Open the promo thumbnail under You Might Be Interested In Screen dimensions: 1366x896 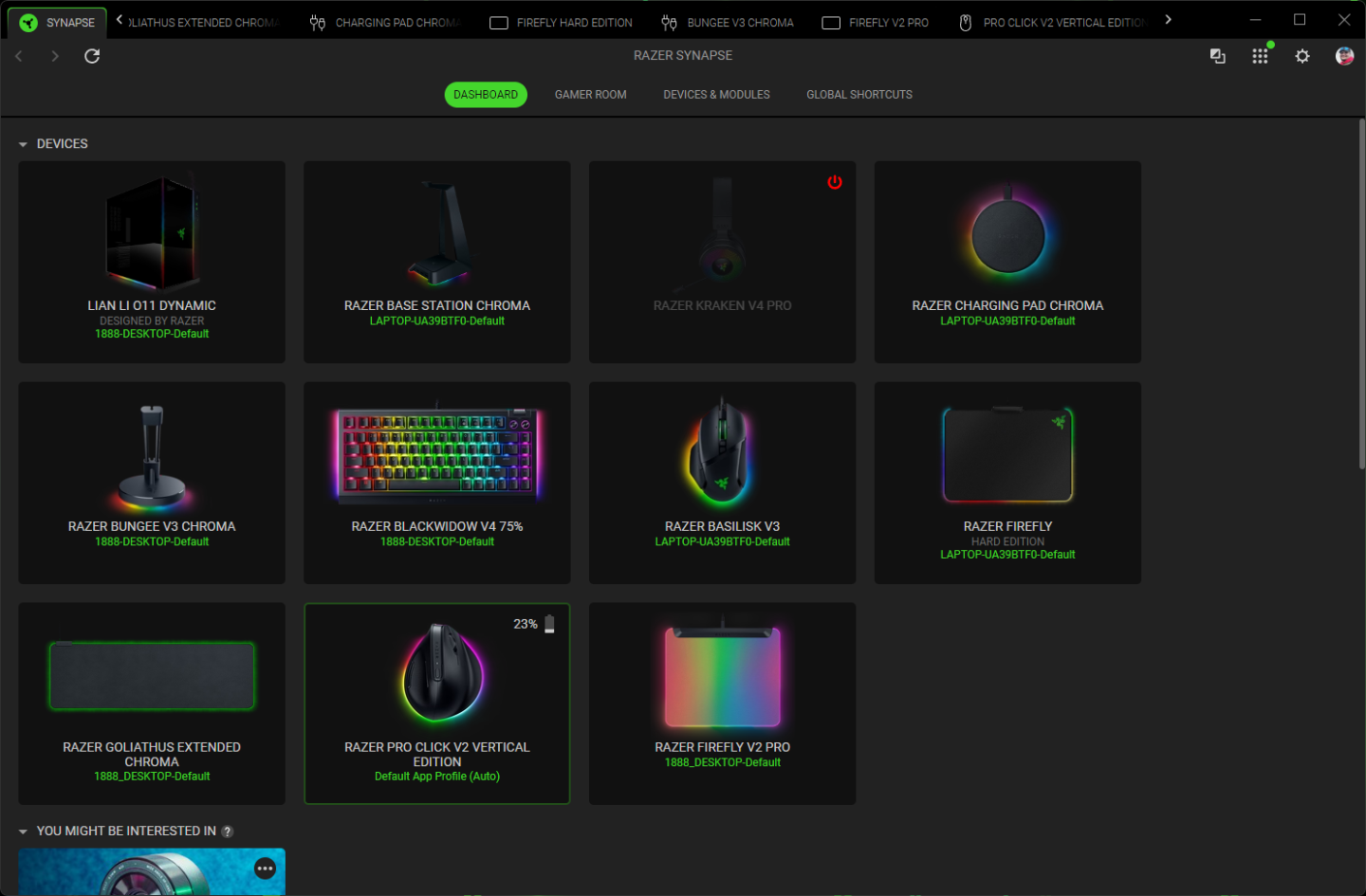152,872
